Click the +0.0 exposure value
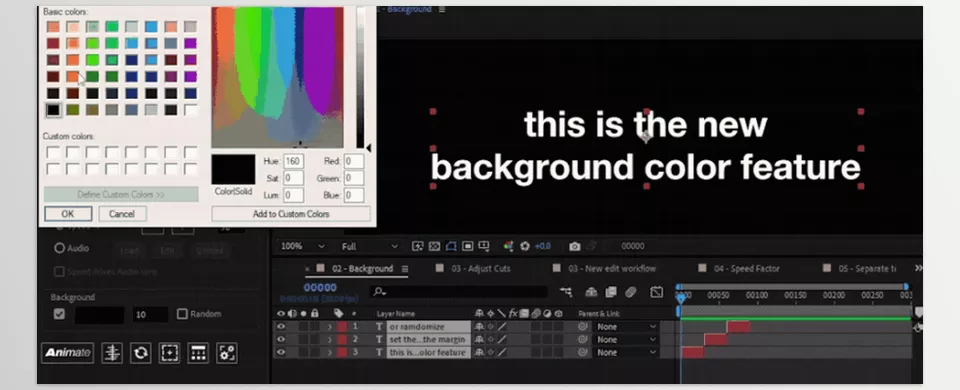The width and height of the screenshot is (960, 390). (543, 246)
